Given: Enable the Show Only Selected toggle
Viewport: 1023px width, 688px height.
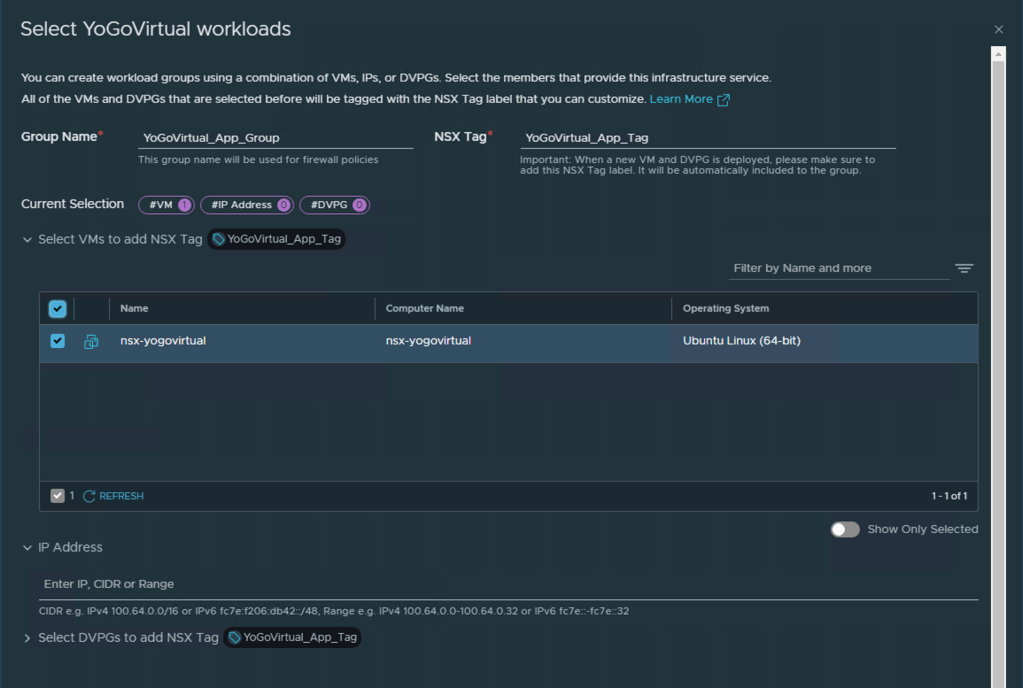Looking at the screenshot, I should pyautogui.click(x=845, y=529).
